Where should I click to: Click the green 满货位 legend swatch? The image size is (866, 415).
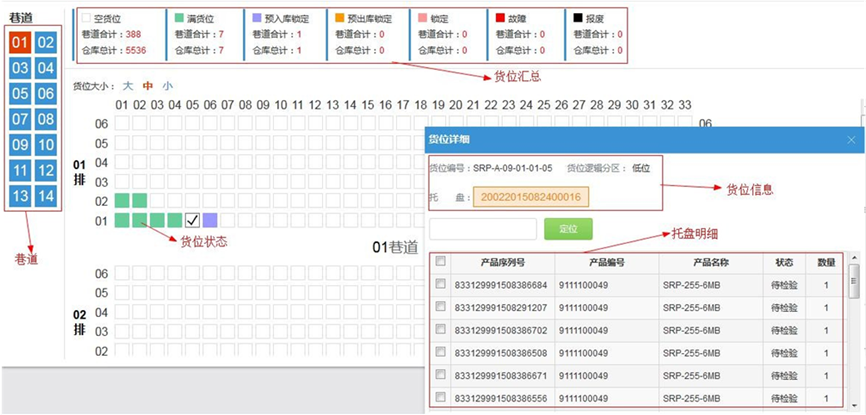tap(178, 18)
